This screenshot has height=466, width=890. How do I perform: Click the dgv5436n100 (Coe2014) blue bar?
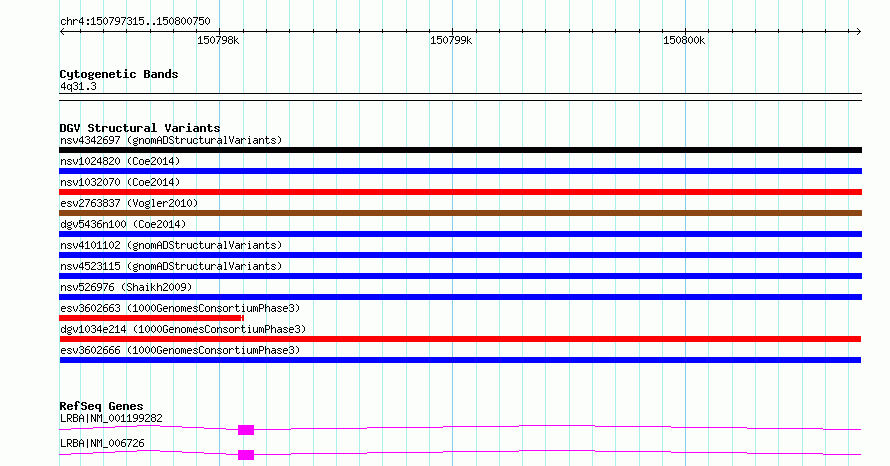[x=460, y=234]
